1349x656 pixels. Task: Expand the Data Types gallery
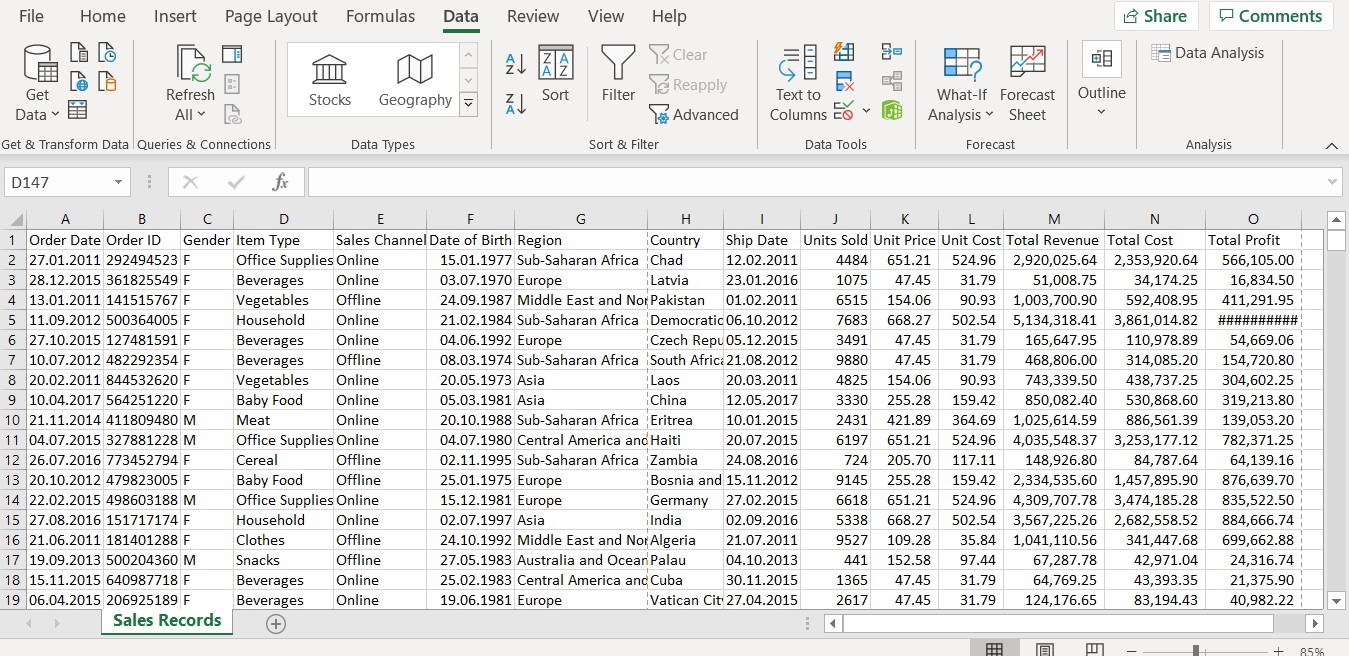click(468, 102)
